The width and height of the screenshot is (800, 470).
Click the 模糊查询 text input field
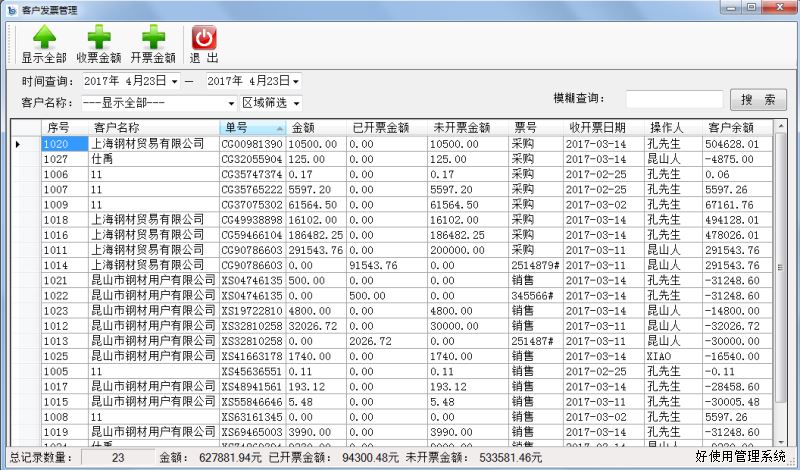coord(674,99)
